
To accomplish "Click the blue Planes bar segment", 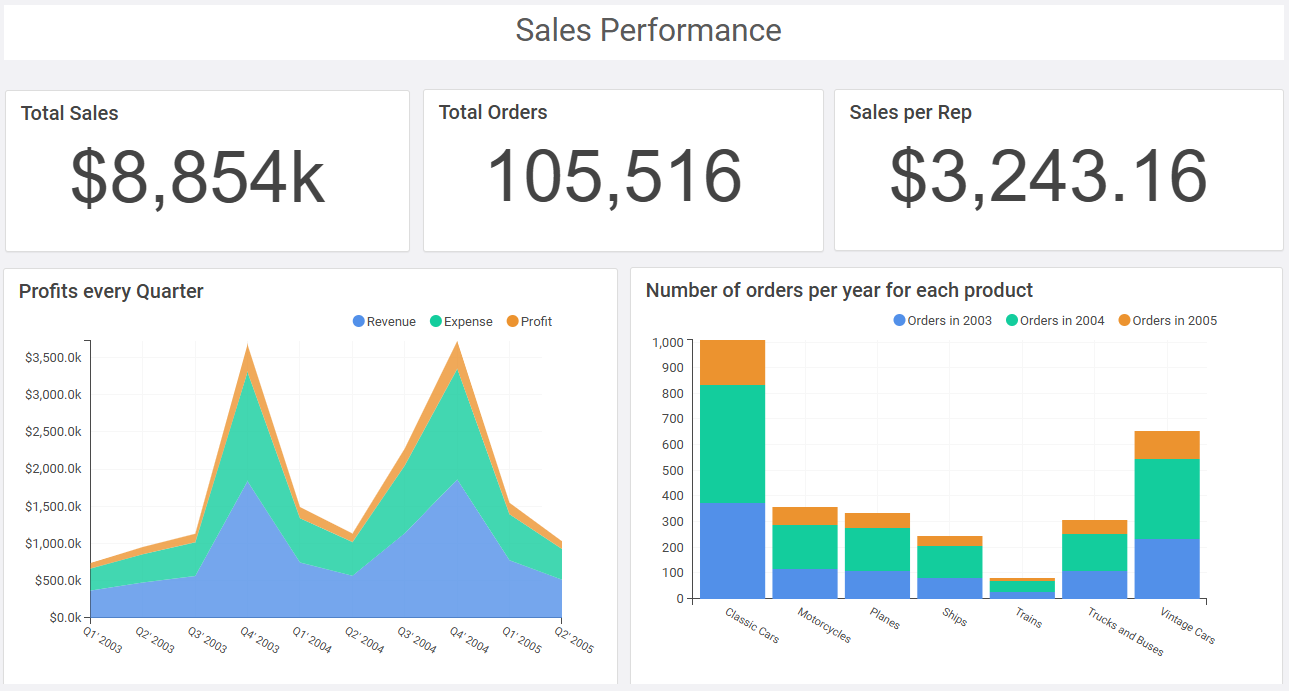I will (x=877, y=585).
